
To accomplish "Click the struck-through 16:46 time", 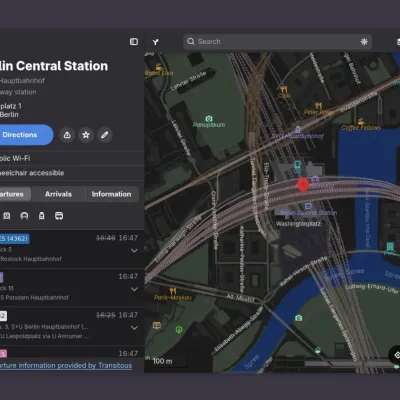I will click(x=106, y=238).
